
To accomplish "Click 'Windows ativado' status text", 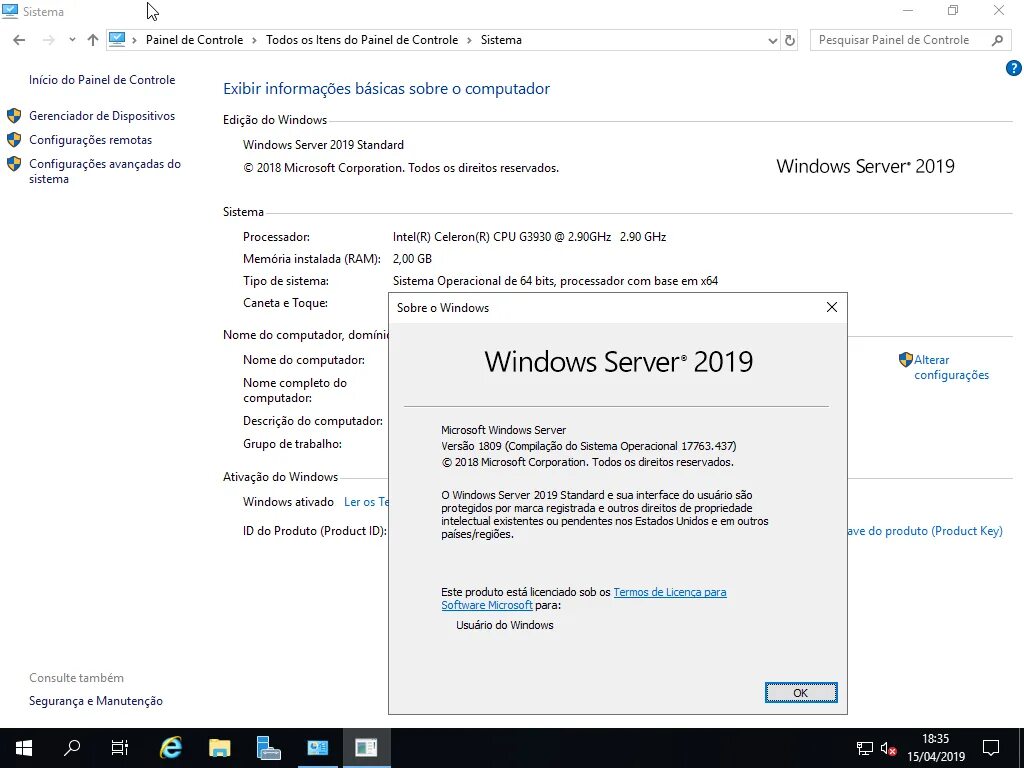I will [288, 502].
